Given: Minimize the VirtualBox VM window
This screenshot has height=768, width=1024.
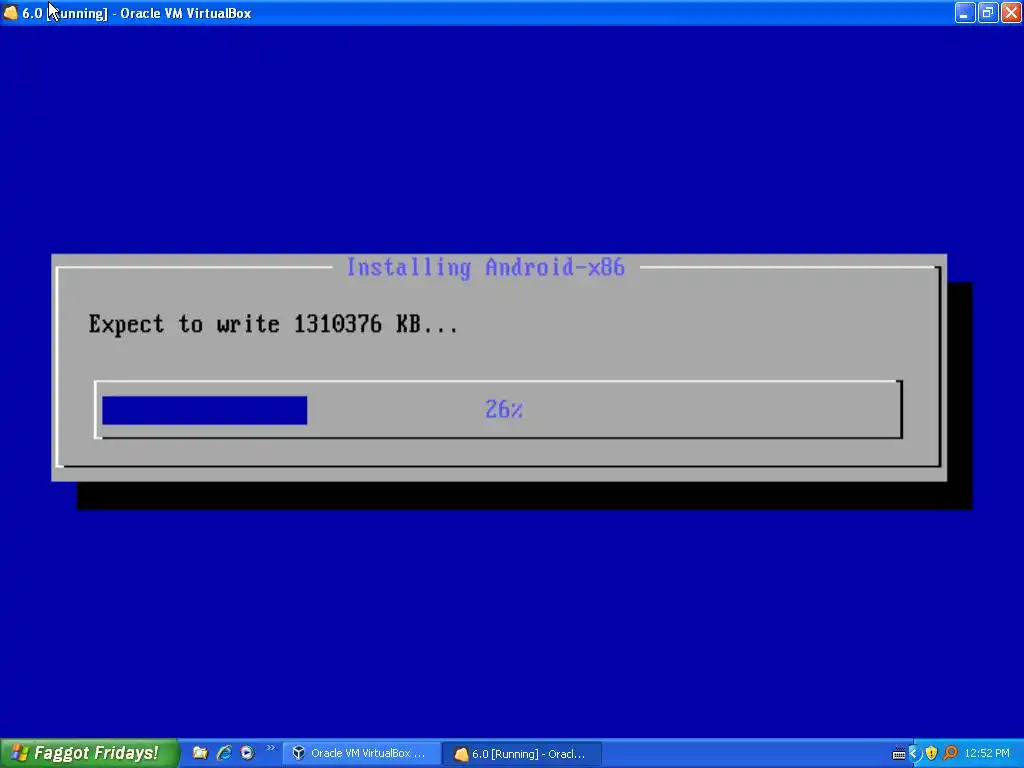Looking at the screenshot, I should pos(965,12).
